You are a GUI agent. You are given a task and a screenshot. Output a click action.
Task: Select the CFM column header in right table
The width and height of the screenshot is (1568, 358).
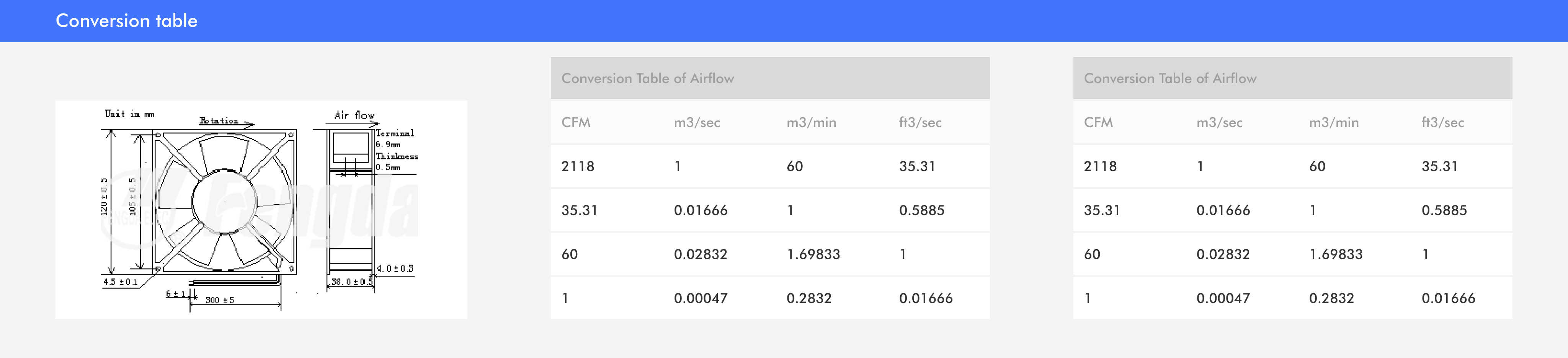(1098, 122)
